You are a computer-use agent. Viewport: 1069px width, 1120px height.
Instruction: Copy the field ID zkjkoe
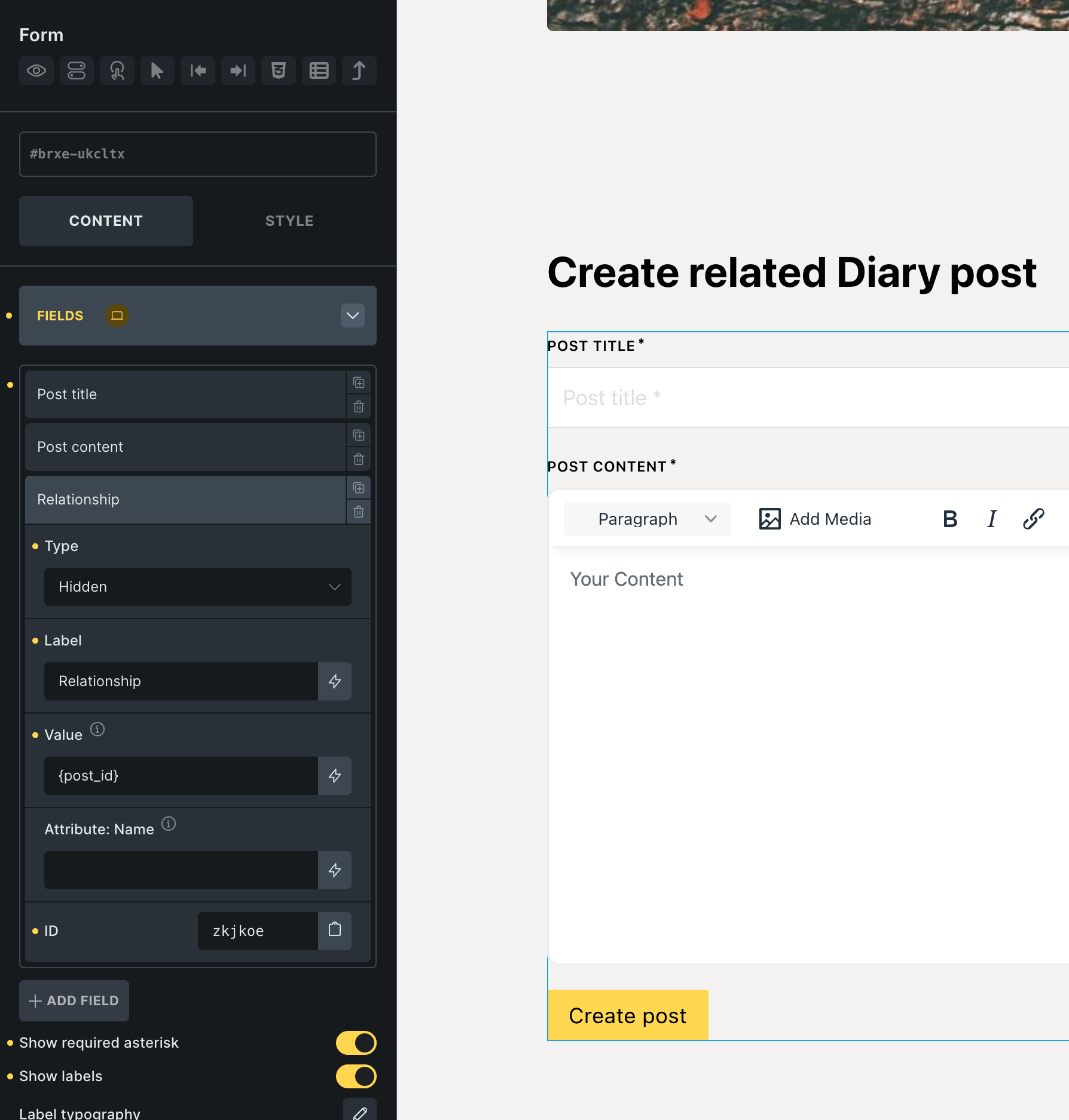(x=335, y=930)
